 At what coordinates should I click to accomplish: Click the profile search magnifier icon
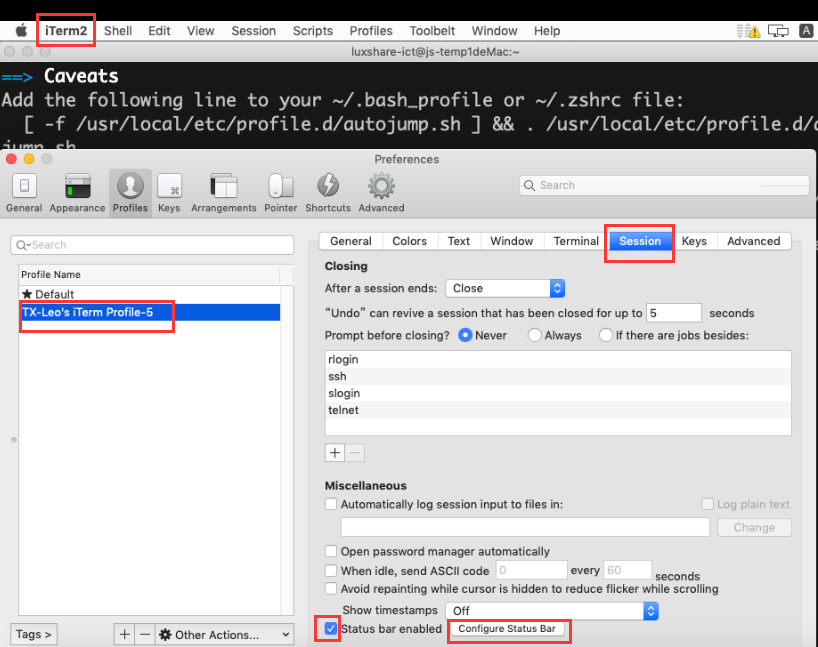[22, 245]
